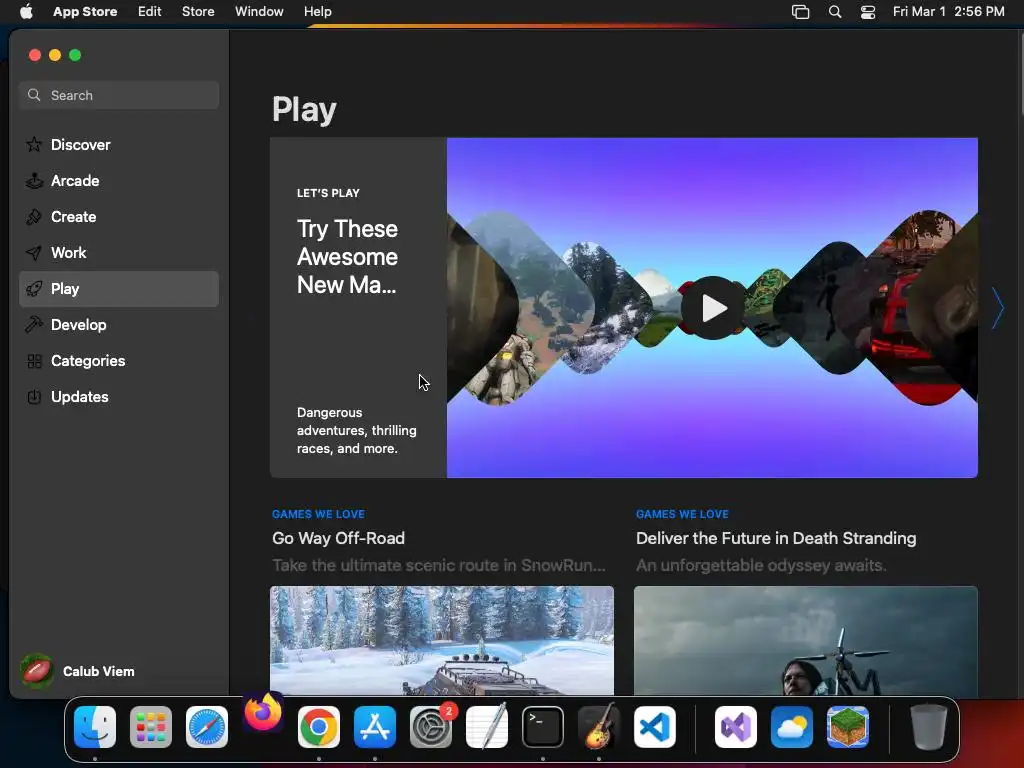
Task: Click the Create paintbrush icon
Action: tap(34, 217)
